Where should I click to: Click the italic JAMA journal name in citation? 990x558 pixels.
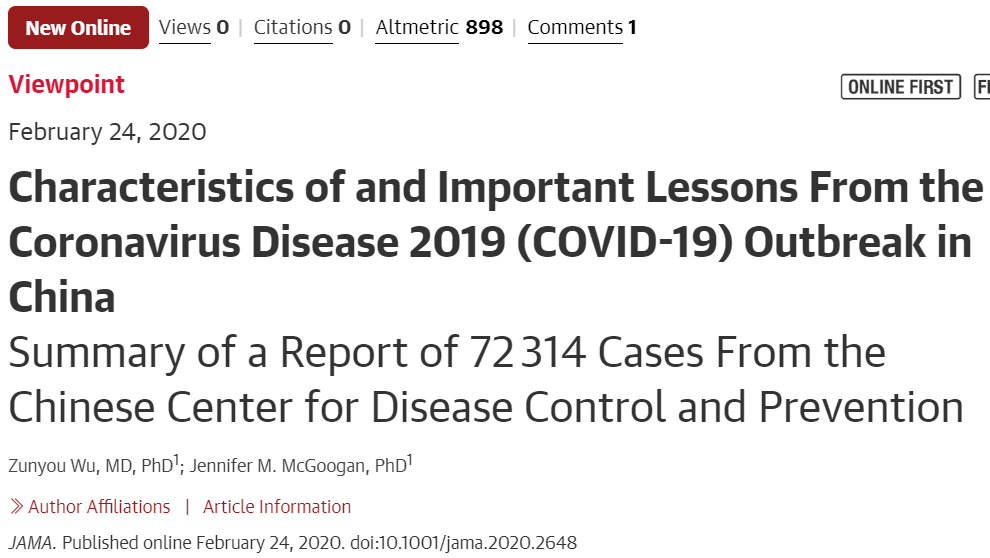pos(32,543)
